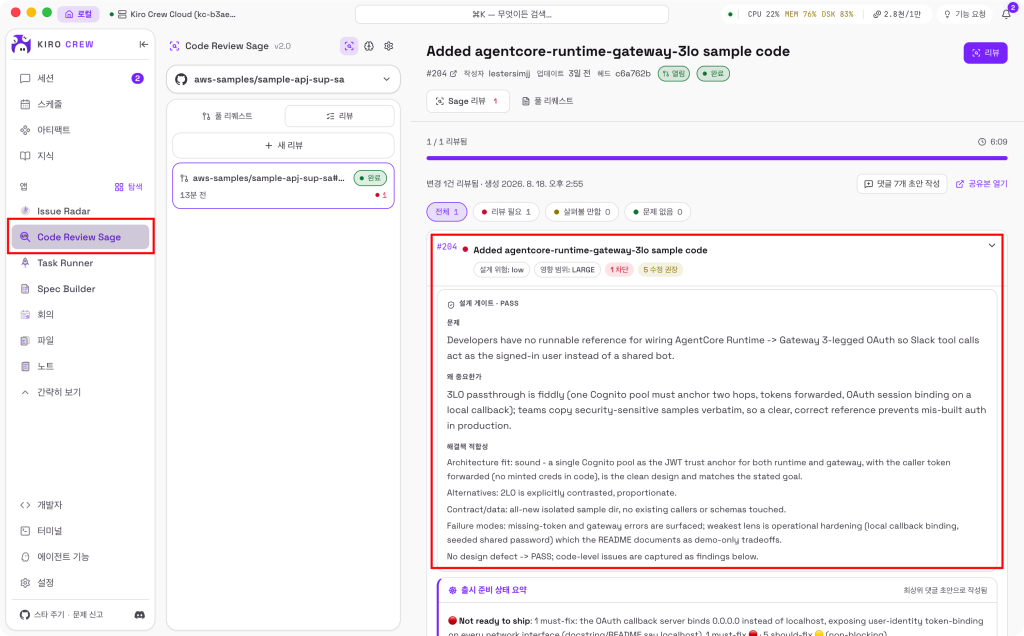
Task: Open external link icon beside #204
Action: tap(453, 74)
